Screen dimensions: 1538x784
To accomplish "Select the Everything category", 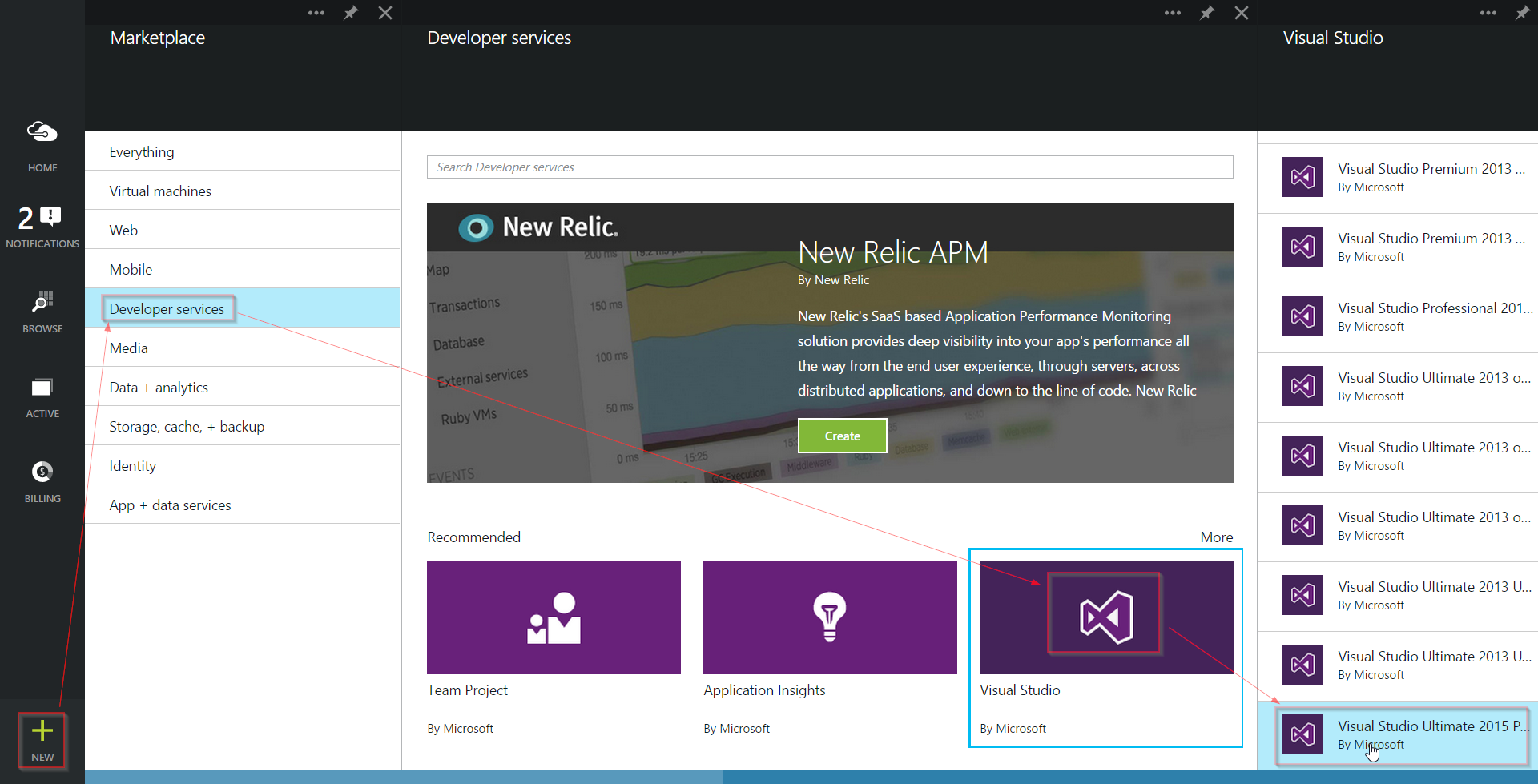I will pyautogui.click(x=243, y=151).
